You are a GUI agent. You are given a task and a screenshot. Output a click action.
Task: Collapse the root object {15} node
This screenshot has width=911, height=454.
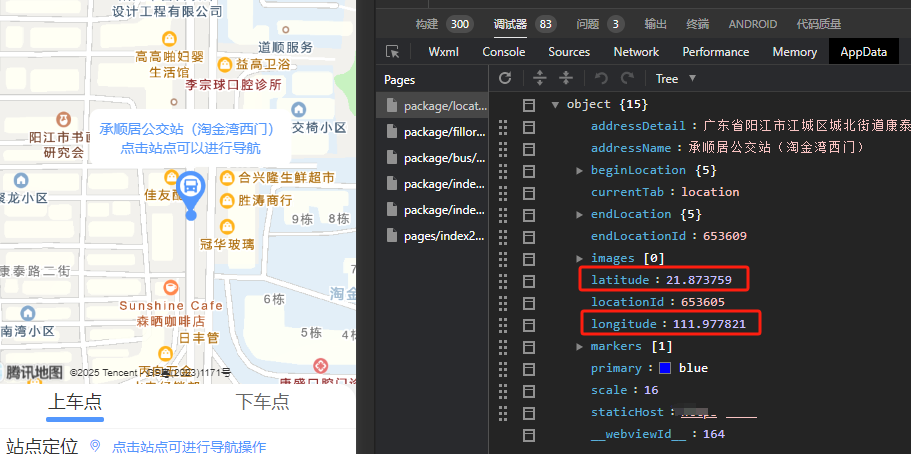555,105
